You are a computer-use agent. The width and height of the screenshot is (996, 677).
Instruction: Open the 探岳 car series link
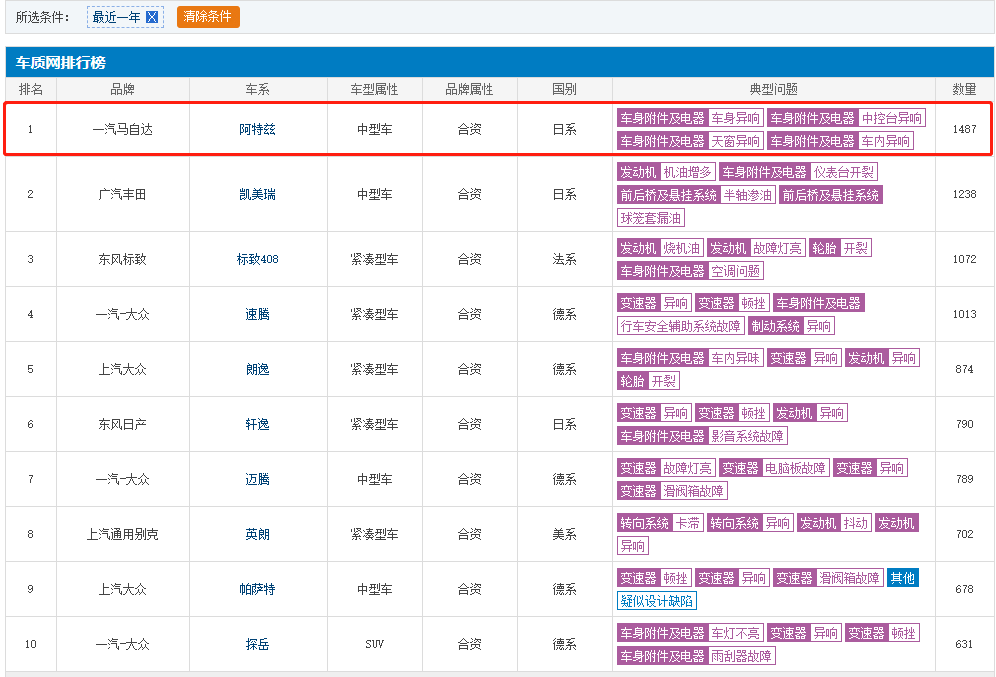tap(257, 645)
